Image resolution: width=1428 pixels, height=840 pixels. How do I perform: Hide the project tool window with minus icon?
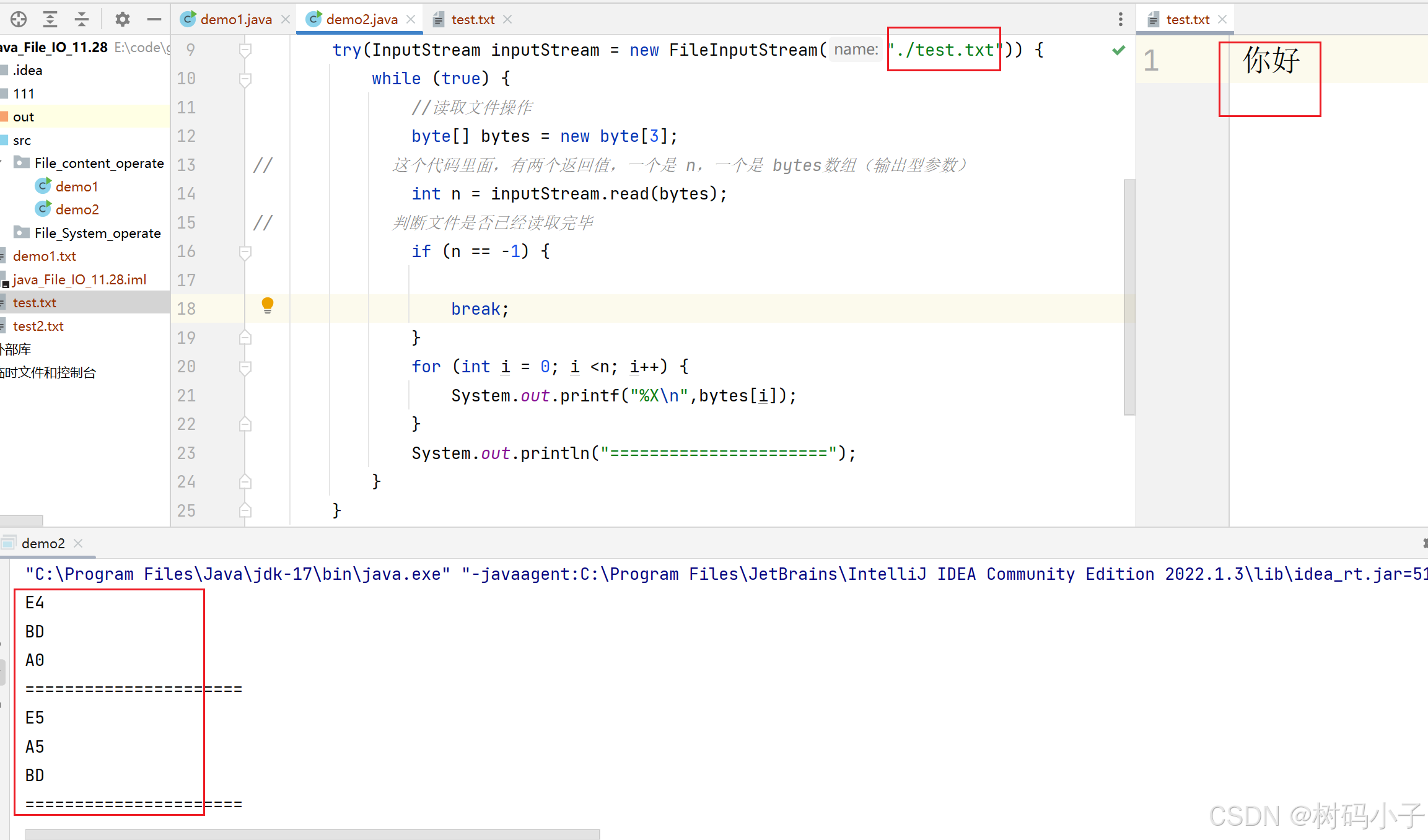154,19
